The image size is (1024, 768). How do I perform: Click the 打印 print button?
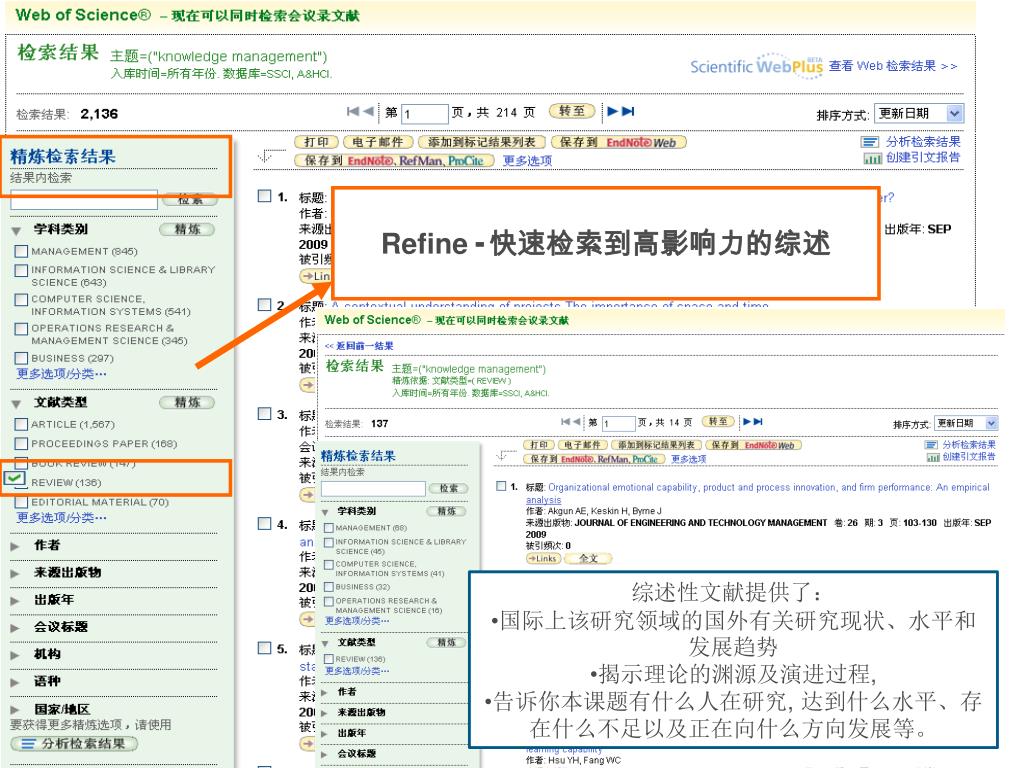coord(317,142)
